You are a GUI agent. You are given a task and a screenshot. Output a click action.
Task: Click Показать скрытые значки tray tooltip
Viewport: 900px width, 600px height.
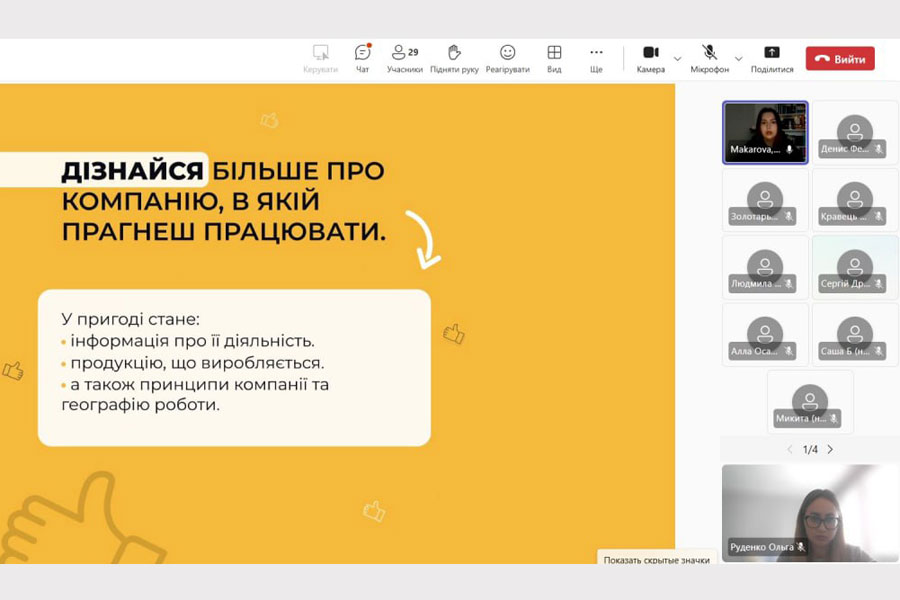pyautogui.click(x=656, y=560)
